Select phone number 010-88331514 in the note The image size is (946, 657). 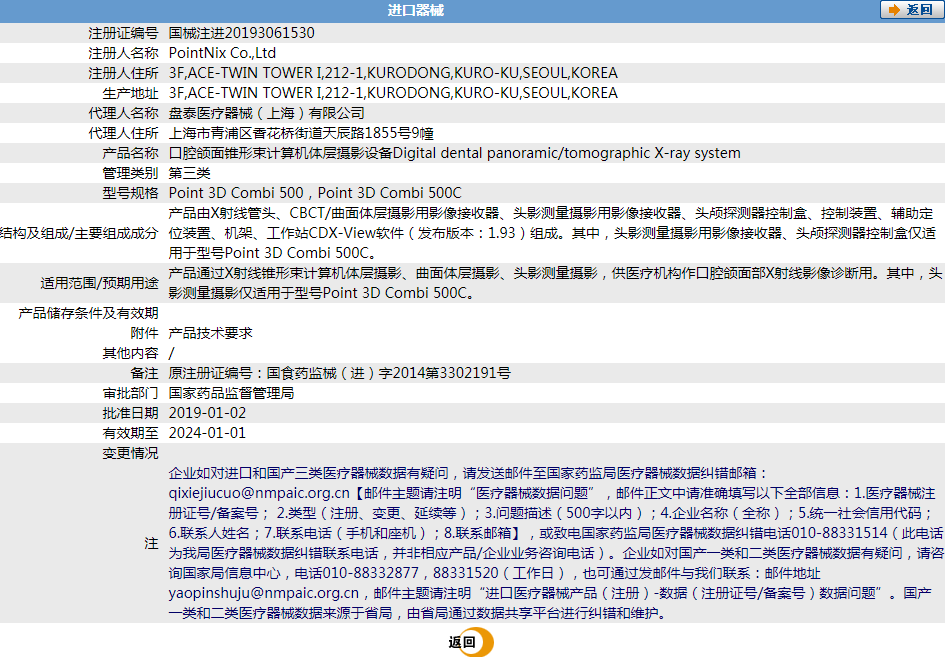(x=839, y=533)
